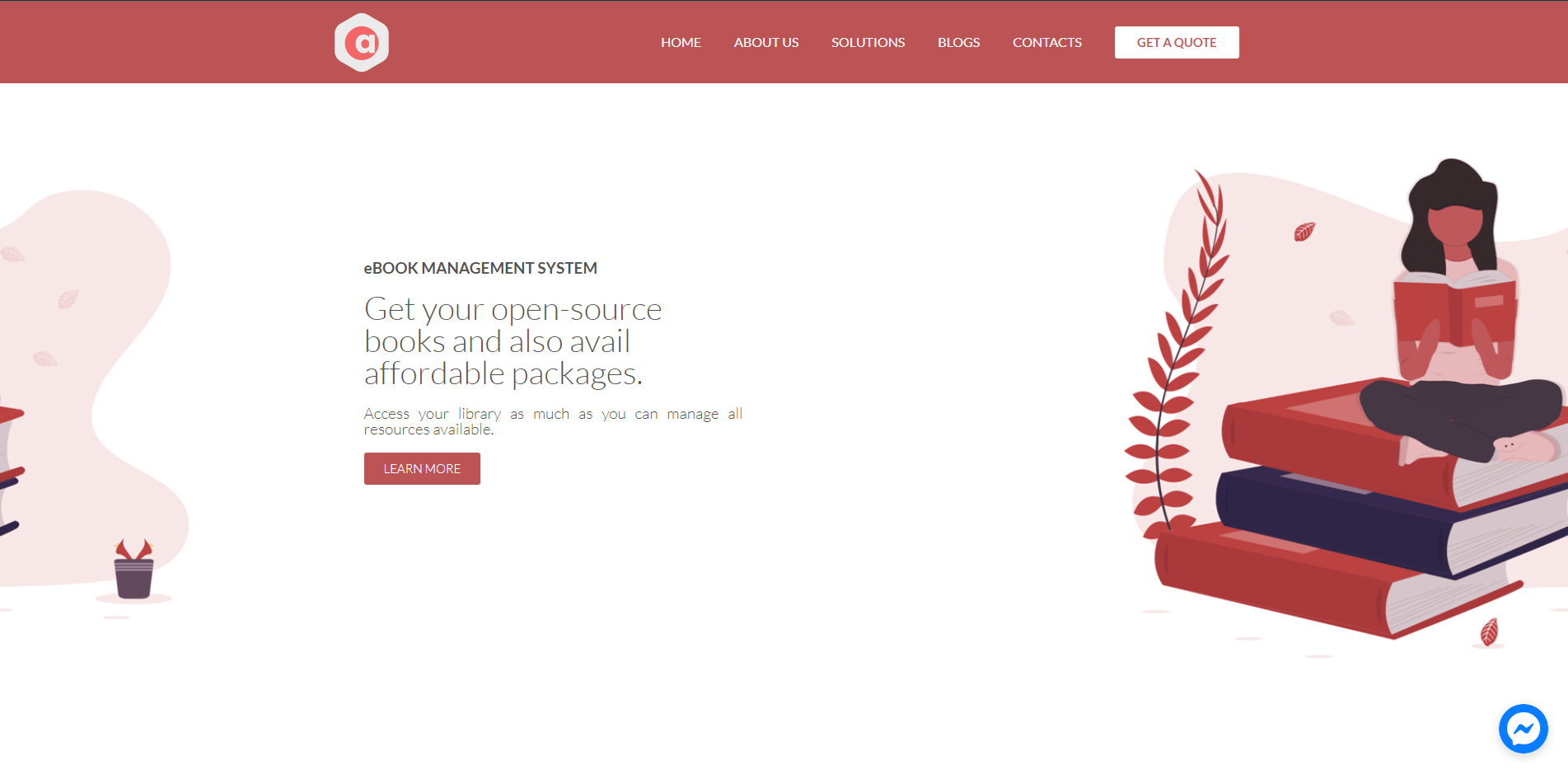Image resolution: width=1568 pixels, height=770 pixels.
Task: Open the Contacts menu link
Action: pyautogui.click(x=1046, y=42)
